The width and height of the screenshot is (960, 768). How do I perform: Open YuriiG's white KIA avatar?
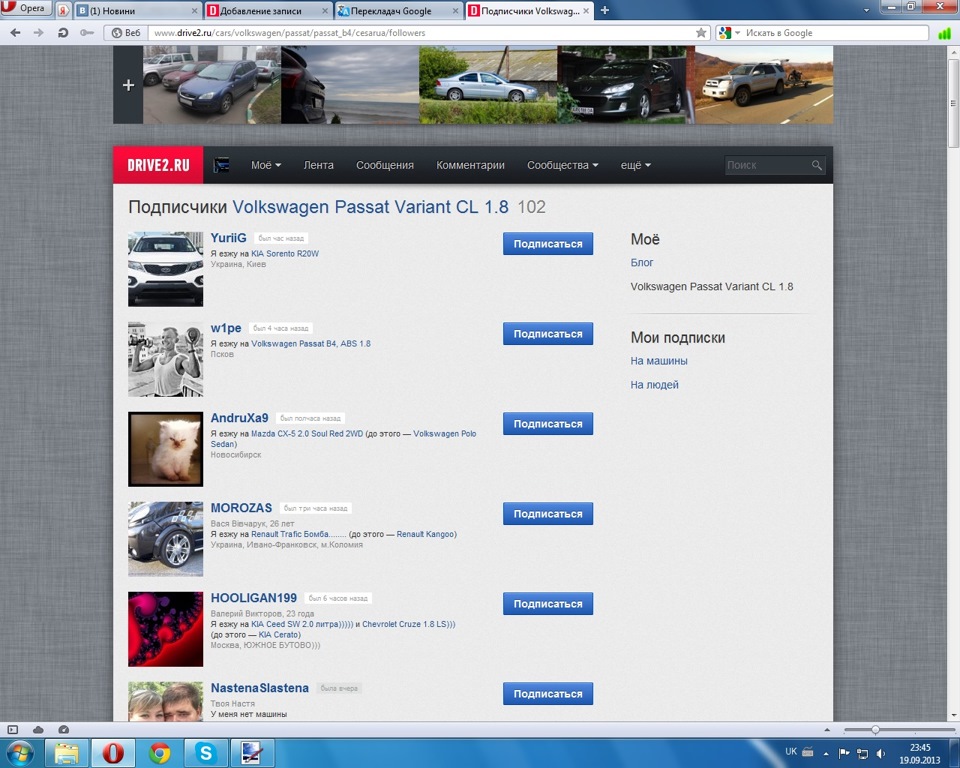165,269
